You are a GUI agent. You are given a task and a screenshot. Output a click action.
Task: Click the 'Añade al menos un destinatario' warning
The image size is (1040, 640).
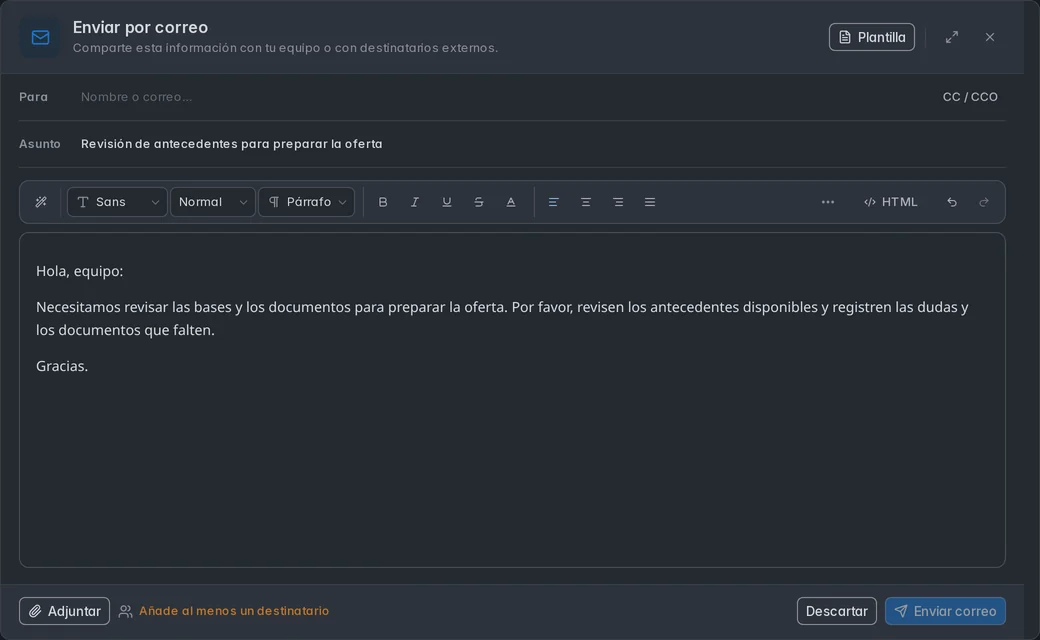click(x=233, y=611)
